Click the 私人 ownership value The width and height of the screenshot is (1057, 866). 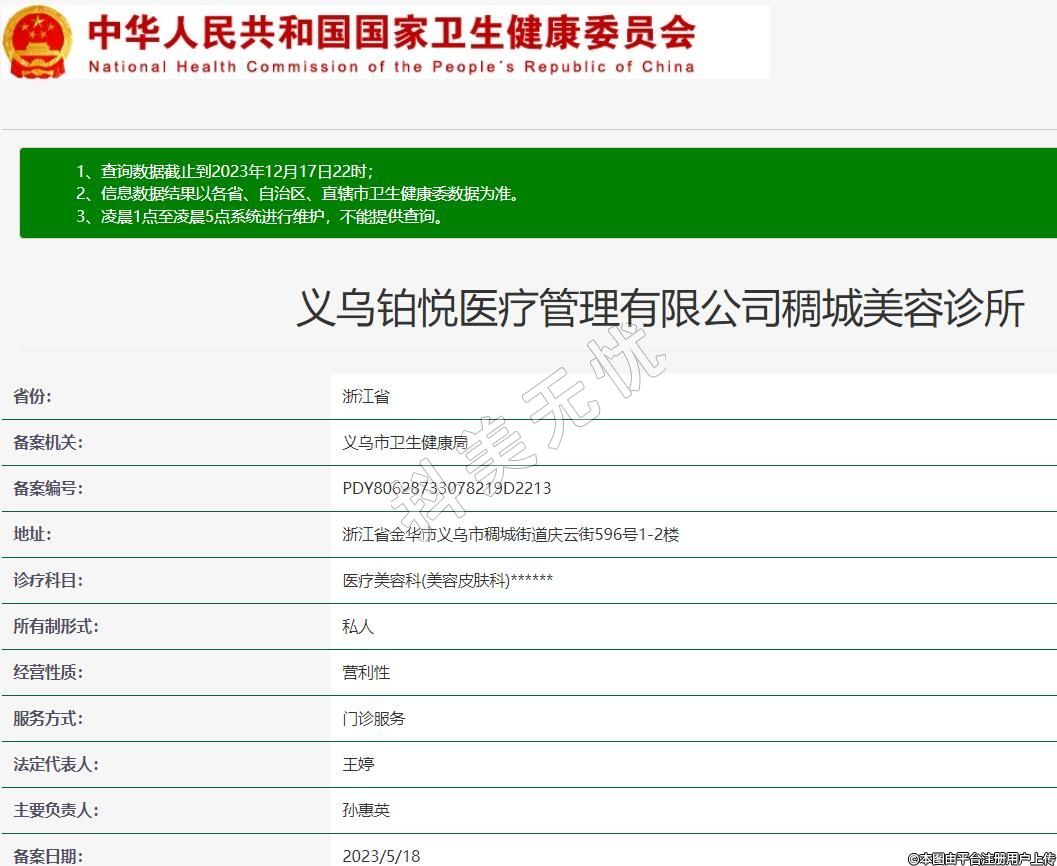[358, 627]
